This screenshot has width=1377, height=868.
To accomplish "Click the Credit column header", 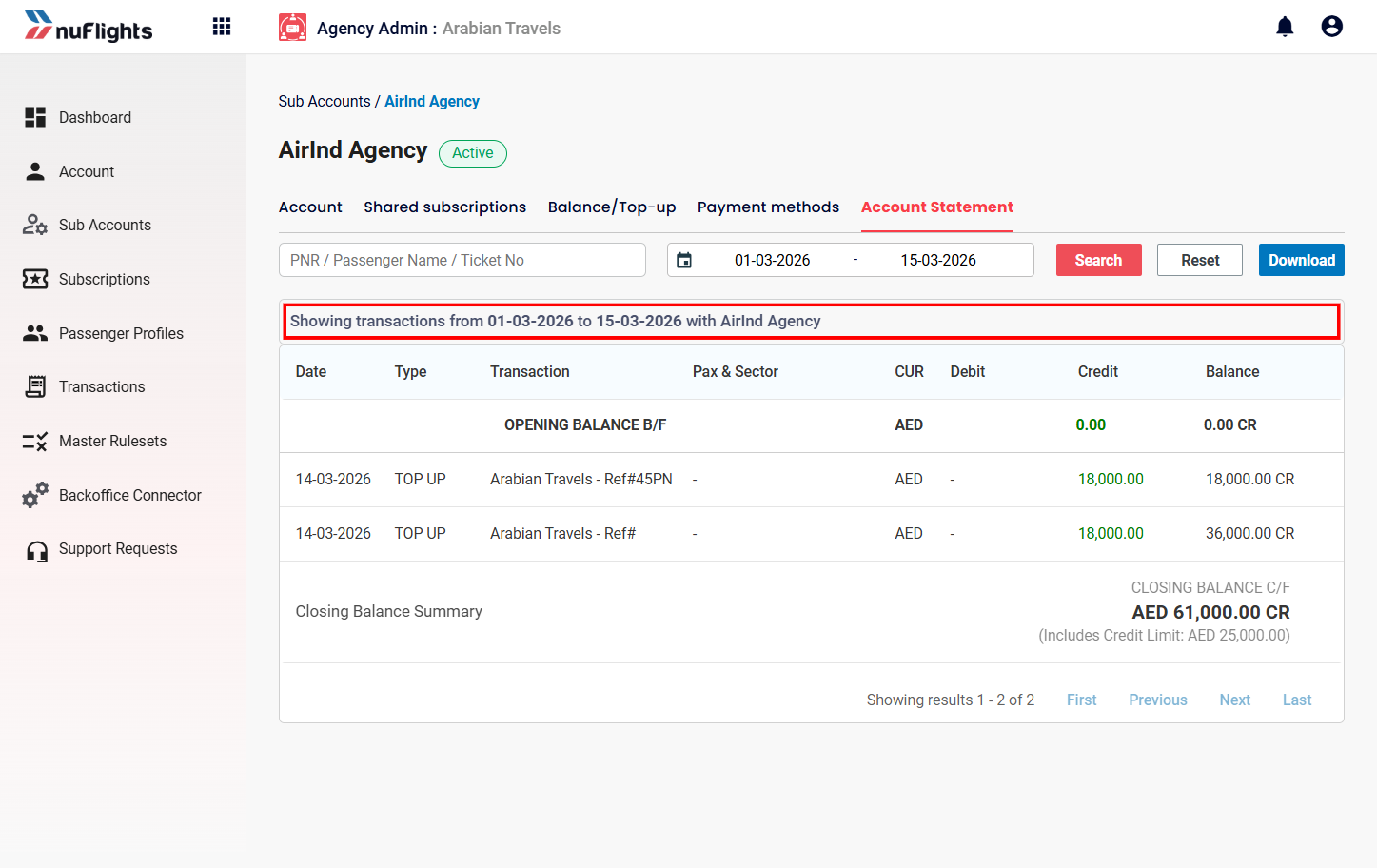I will (x=1098, y=371).
